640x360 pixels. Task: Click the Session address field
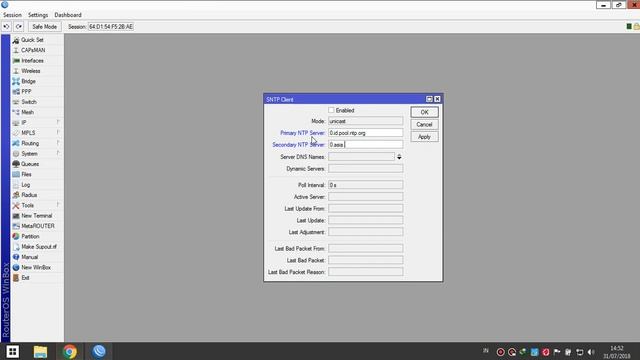tap(111, 27)
